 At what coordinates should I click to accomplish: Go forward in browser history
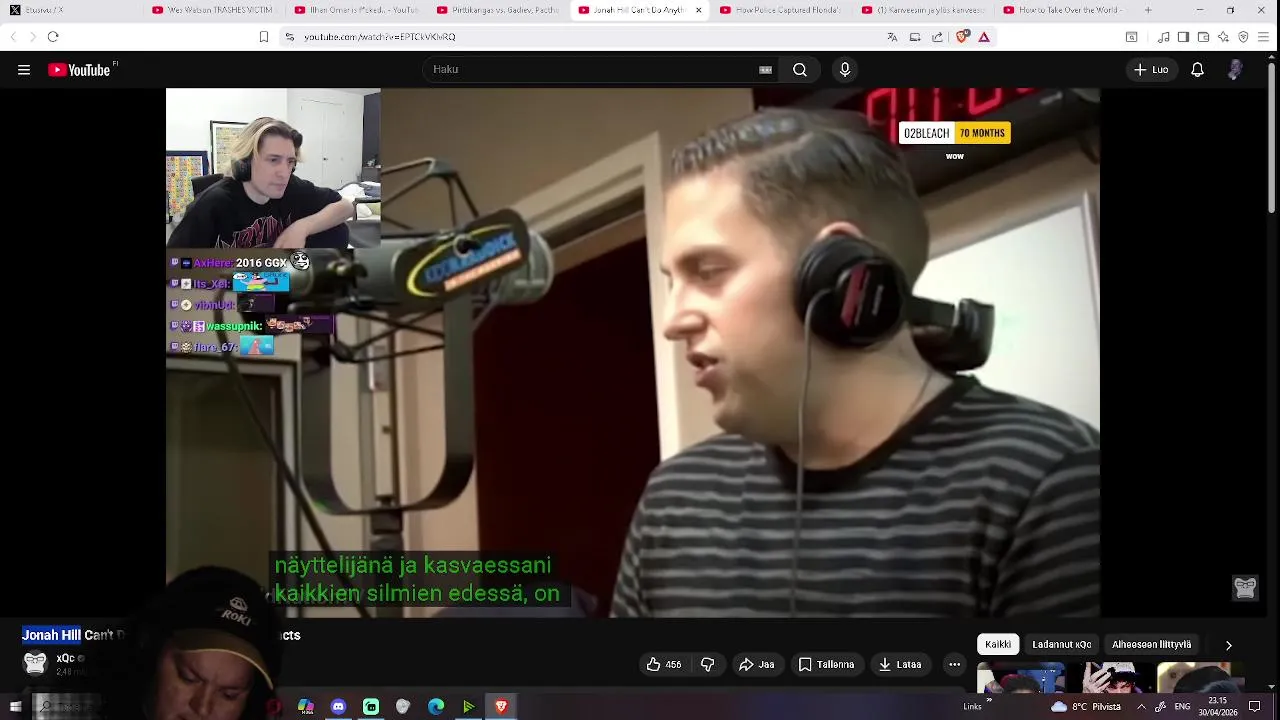coord(32,37)
